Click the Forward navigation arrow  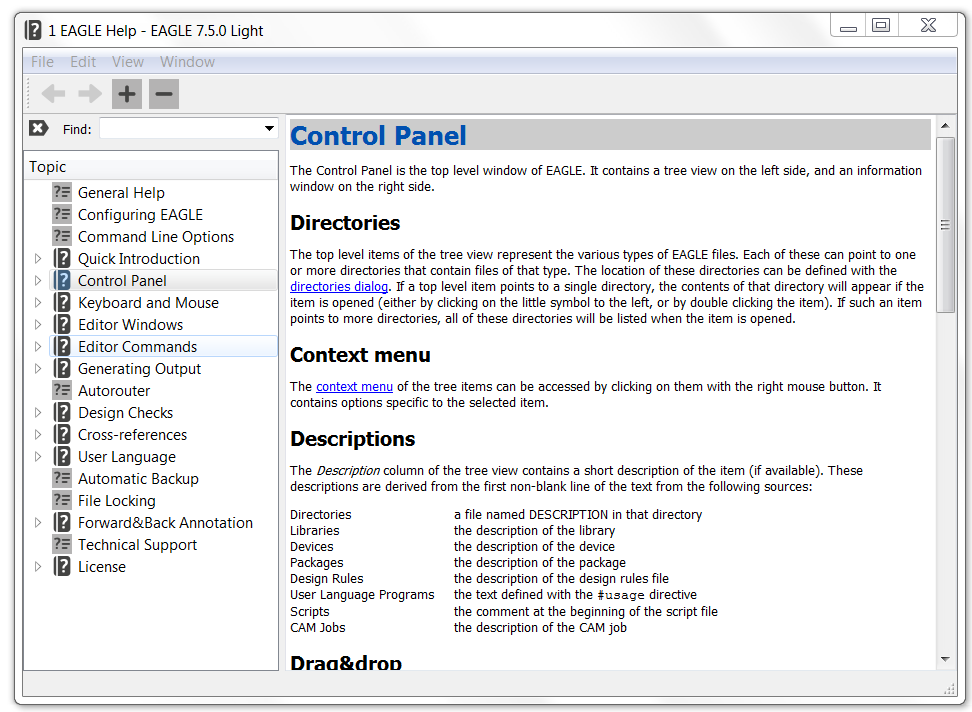click(90, 94)
